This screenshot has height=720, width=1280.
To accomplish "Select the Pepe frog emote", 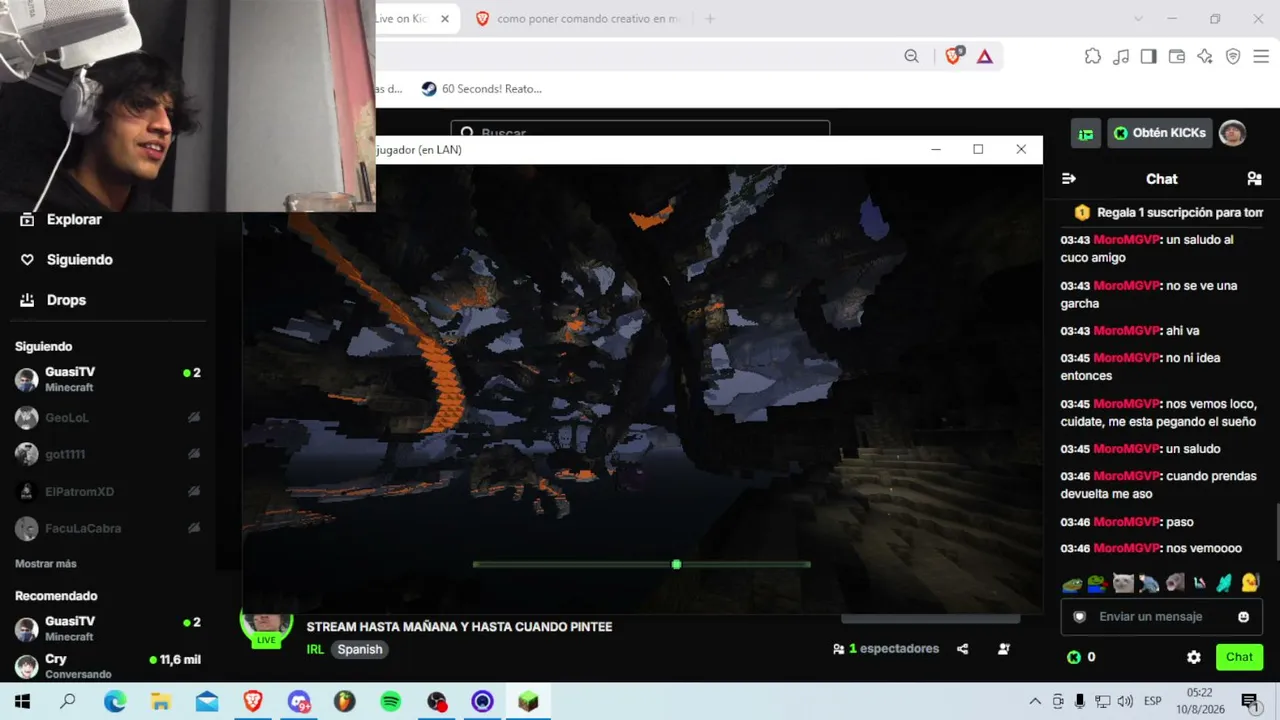I will click(x=1072, y=583).
